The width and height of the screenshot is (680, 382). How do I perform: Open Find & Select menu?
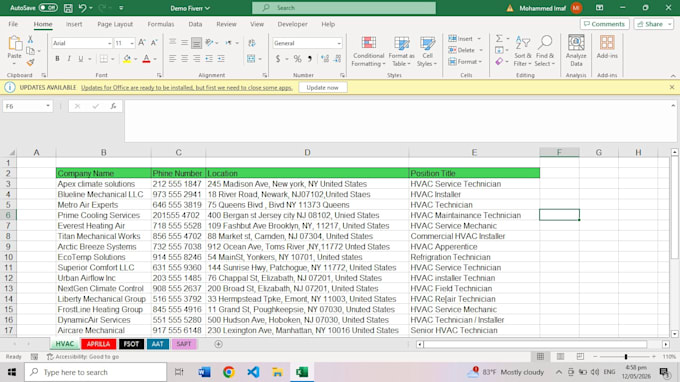click(x=545, y=51)
